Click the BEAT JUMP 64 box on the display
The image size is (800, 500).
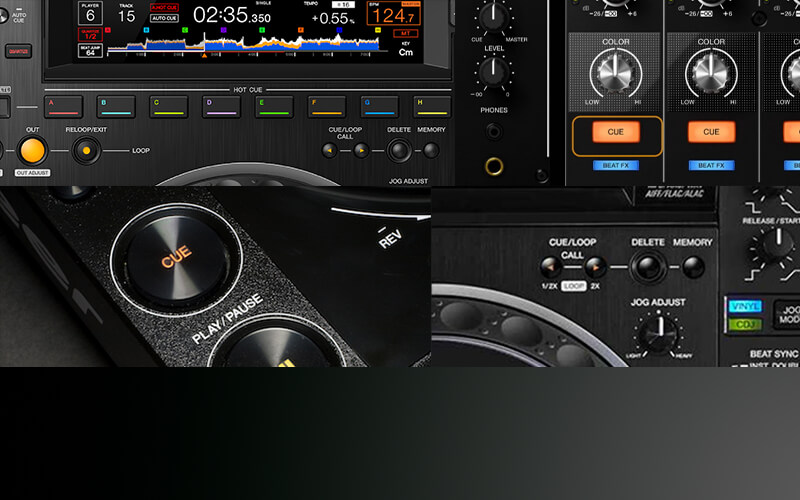click(x=90, y=50)
